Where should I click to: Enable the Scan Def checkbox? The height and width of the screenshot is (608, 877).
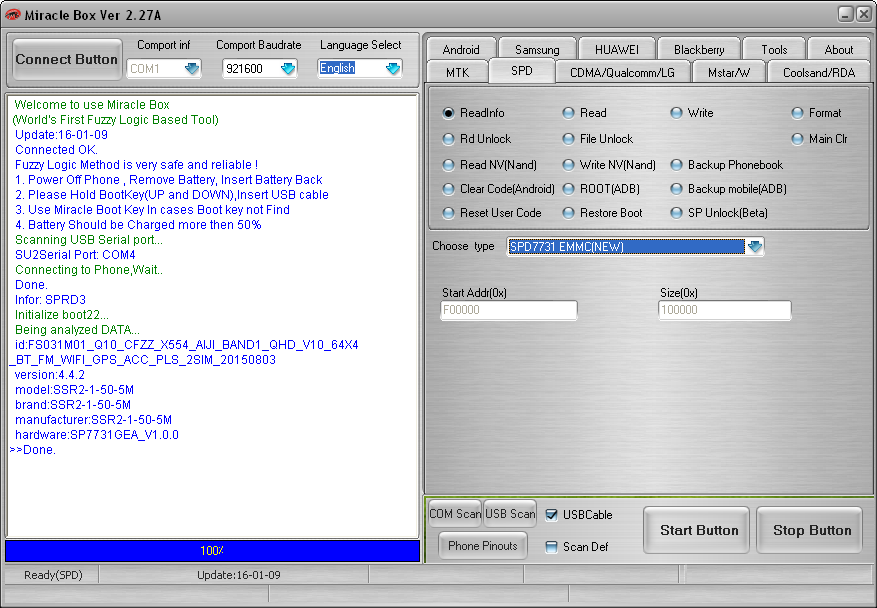tap(551, 546)
